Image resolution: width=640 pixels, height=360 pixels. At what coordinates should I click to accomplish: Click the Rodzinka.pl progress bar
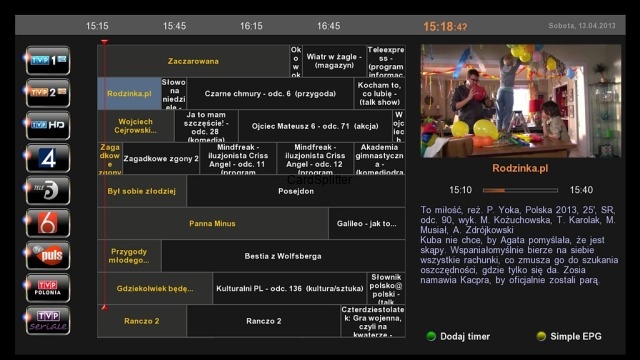tap(520, 190)
